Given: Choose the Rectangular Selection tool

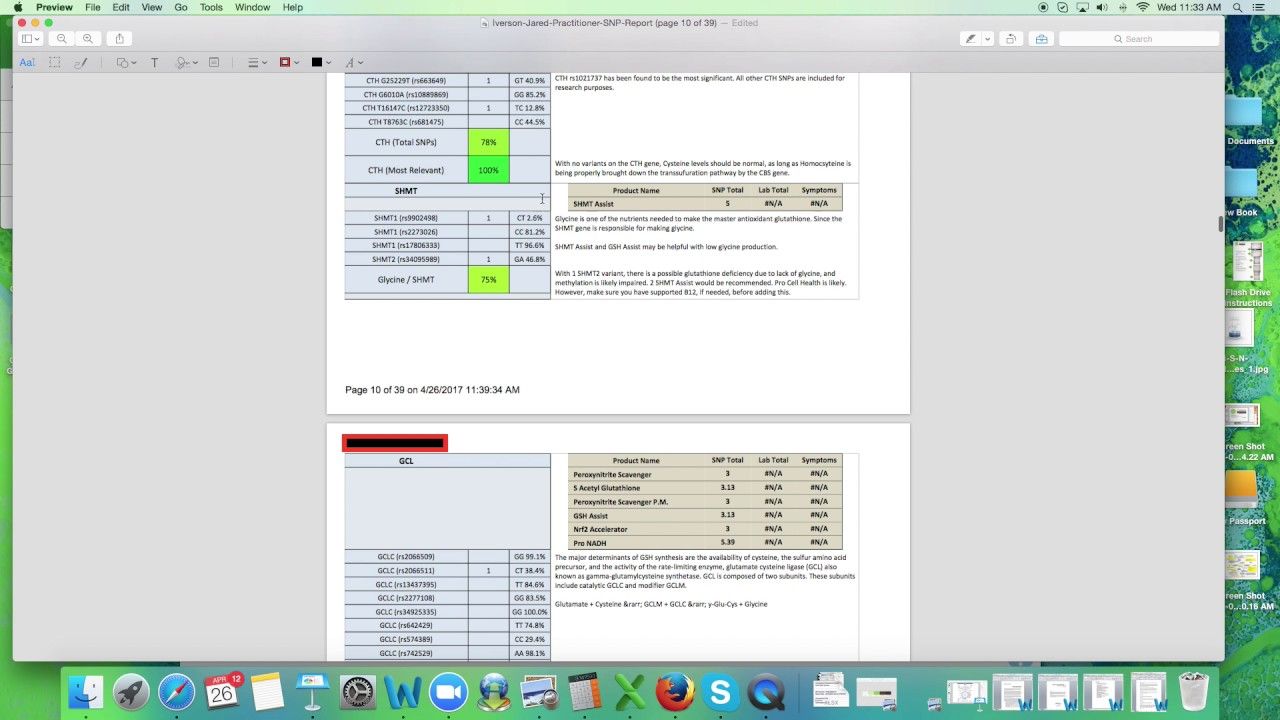Looking at the screenshot, I should [55, 62].
